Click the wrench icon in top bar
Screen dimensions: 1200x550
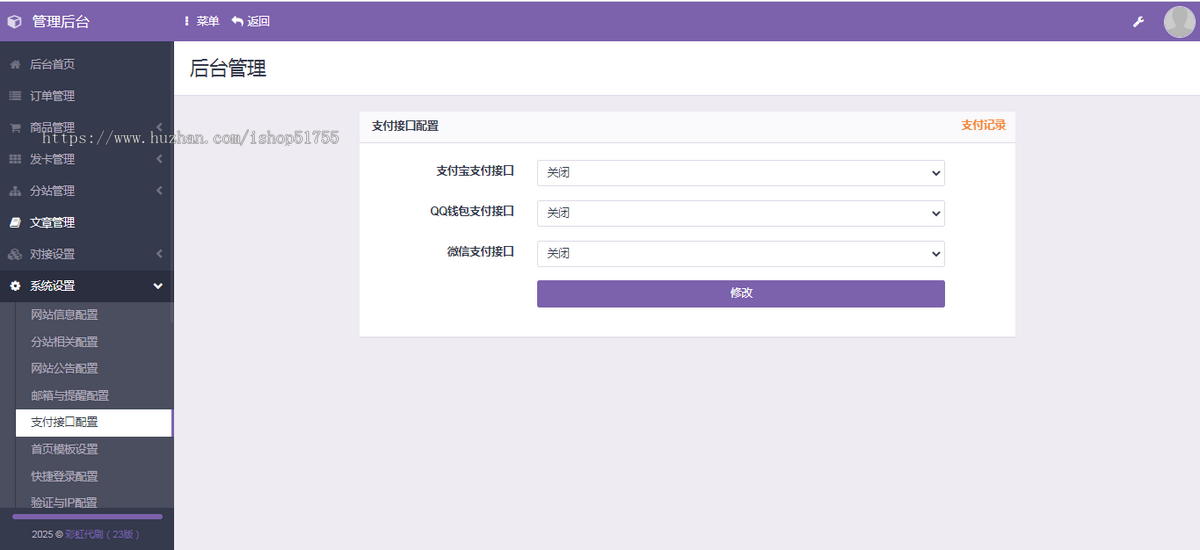click(1138, 21)
